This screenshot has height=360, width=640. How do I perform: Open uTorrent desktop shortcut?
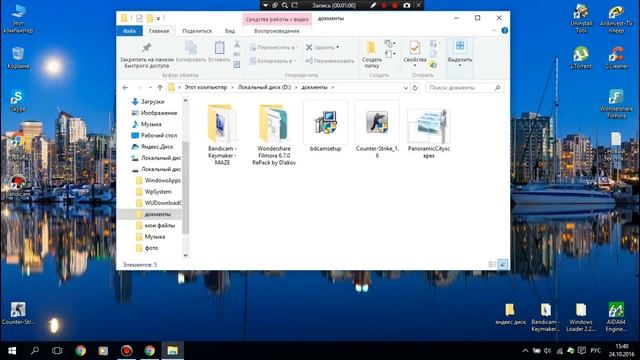pos(581,57)
